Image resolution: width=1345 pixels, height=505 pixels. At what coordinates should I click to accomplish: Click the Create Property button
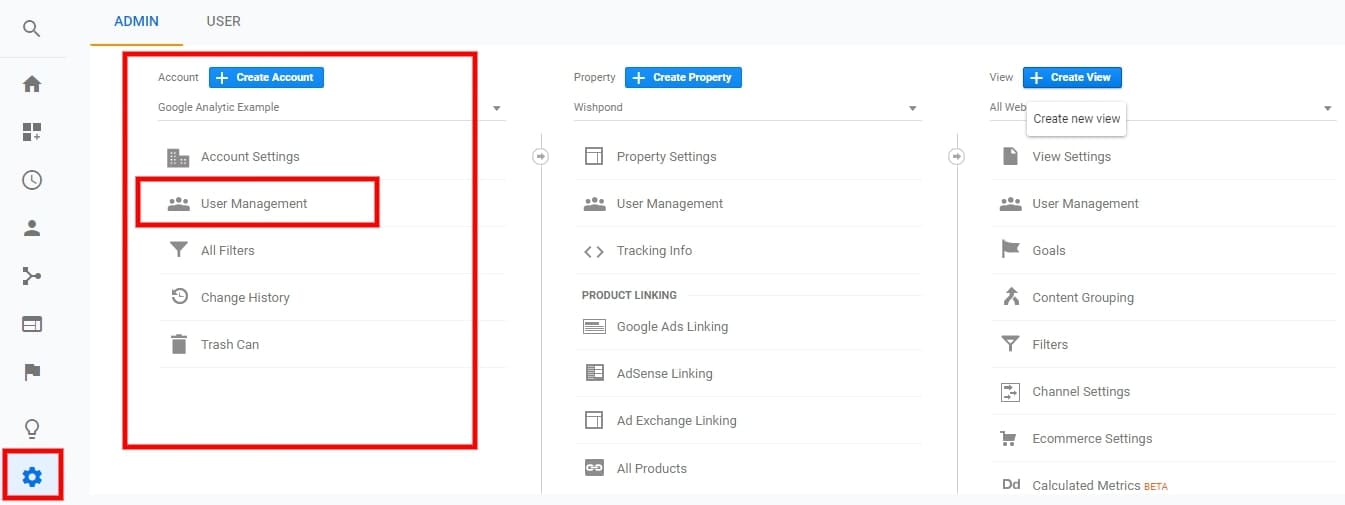point(683,77)
